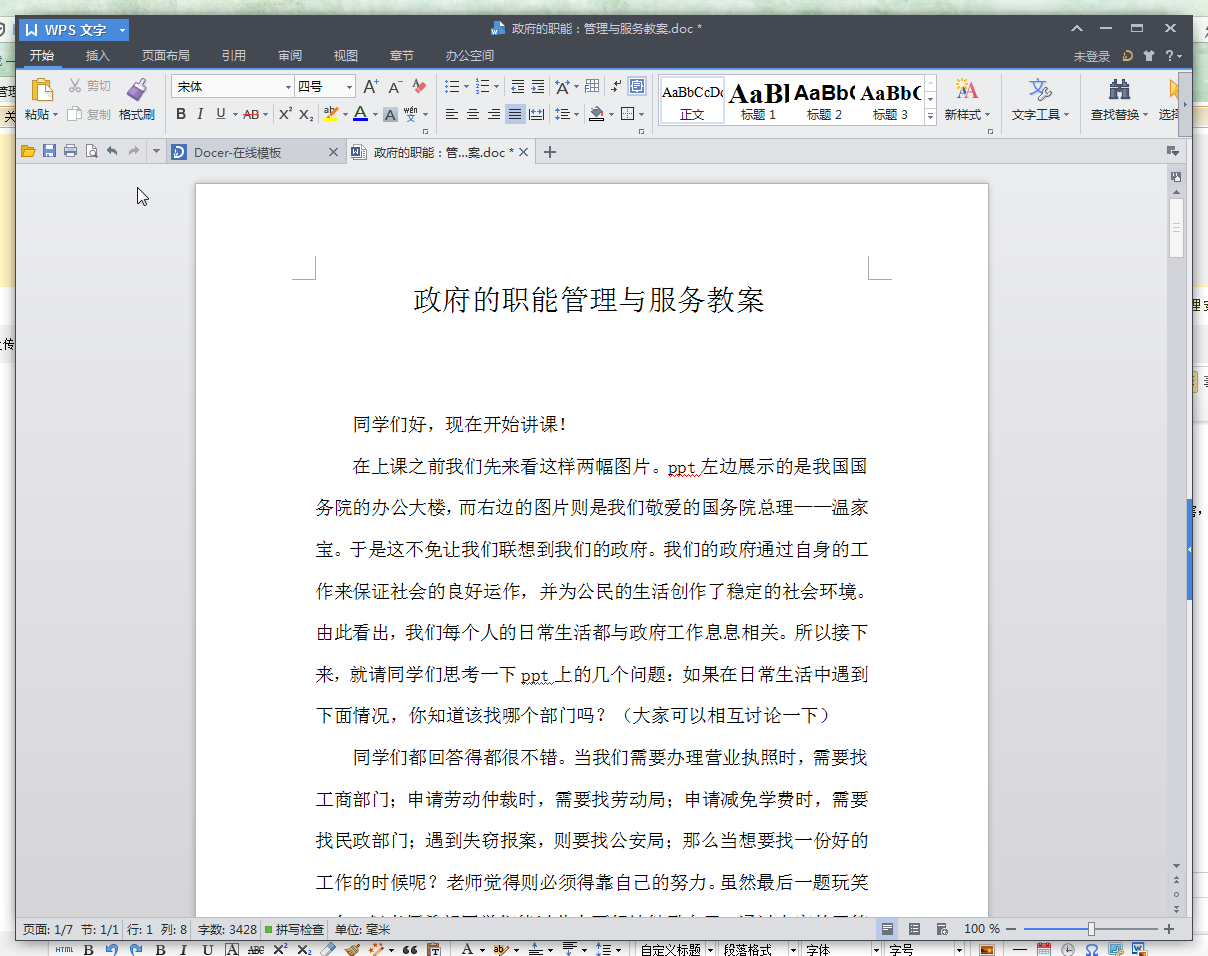Select the Format Painter (格式刷) tool
The image size is (1208, 956).
pos(137,100)
